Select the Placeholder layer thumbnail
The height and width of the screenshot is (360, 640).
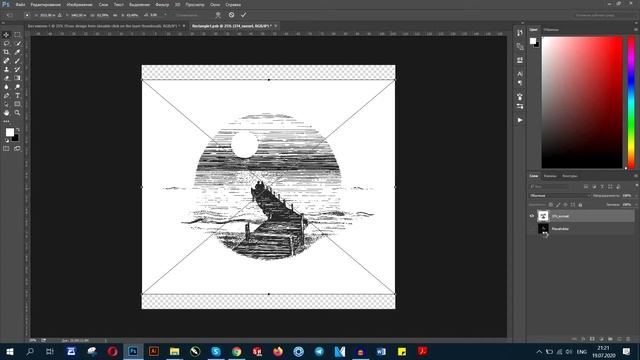[x=543, y=229]
